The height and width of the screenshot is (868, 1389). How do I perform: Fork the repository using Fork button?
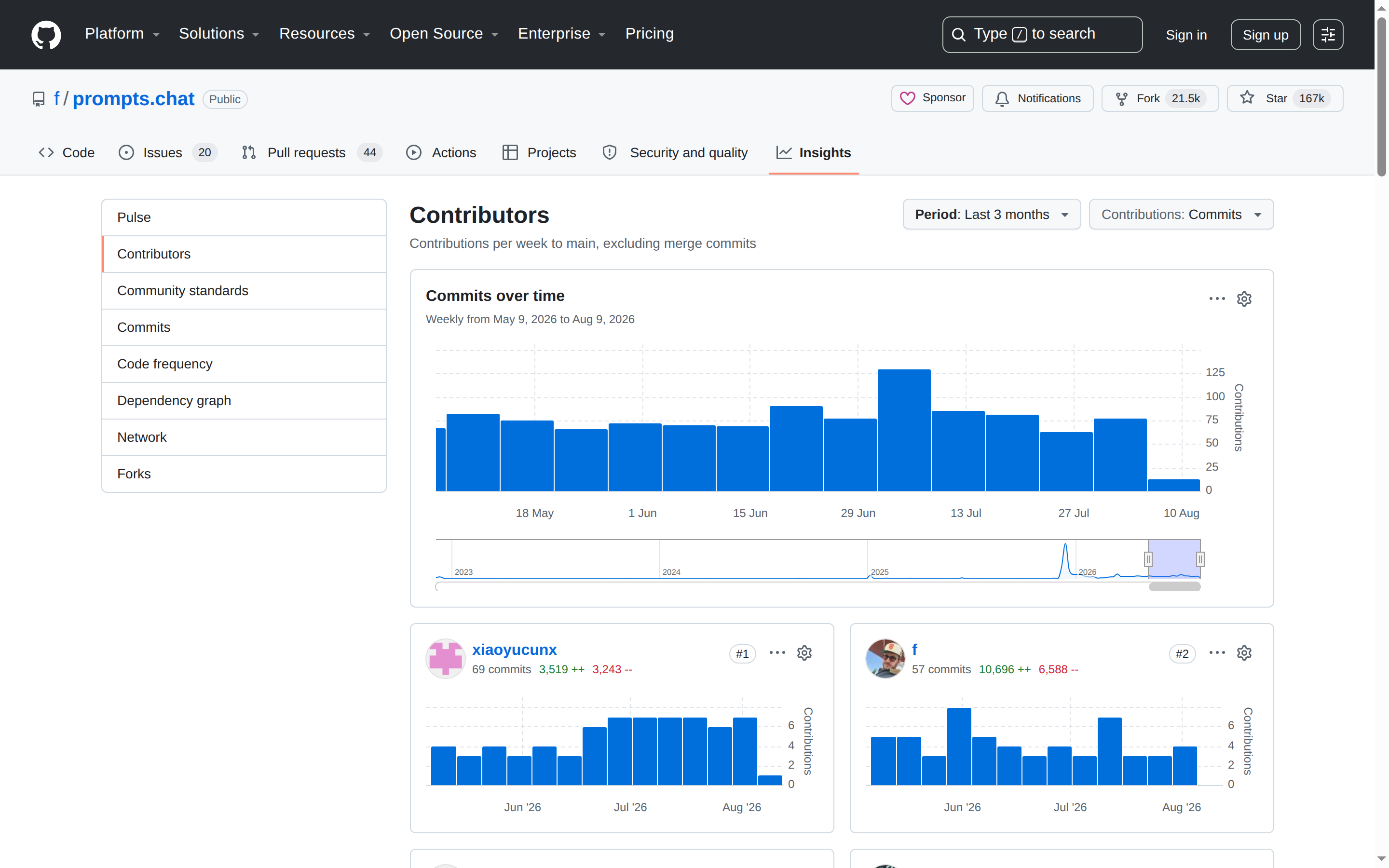pyautogui.click(x=1159, y=98)
